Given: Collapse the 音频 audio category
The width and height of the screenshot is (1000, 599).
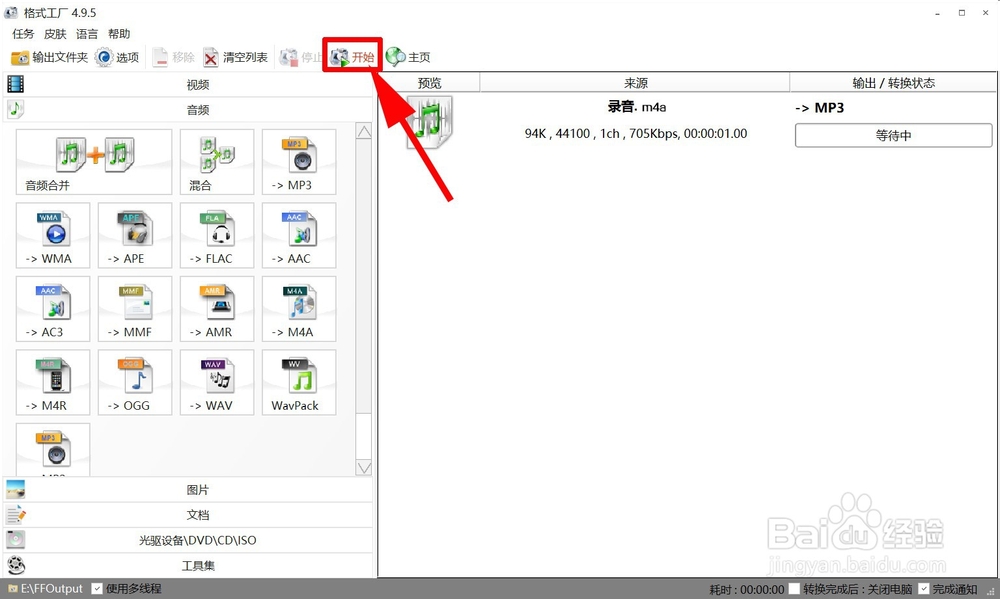Looking at the screenshot, I should pos(189,110).
